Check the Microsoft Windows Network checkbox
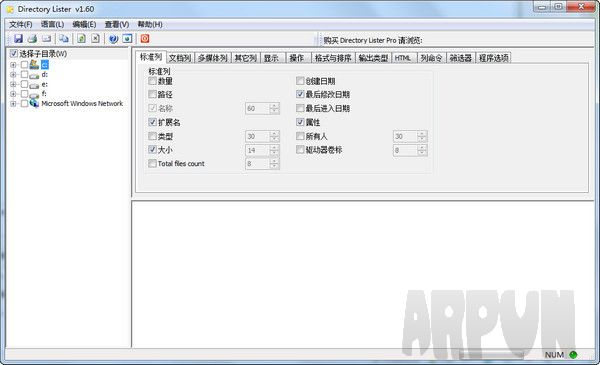The height and width of the screenshot is (365, 600). (x=24, y=103)
